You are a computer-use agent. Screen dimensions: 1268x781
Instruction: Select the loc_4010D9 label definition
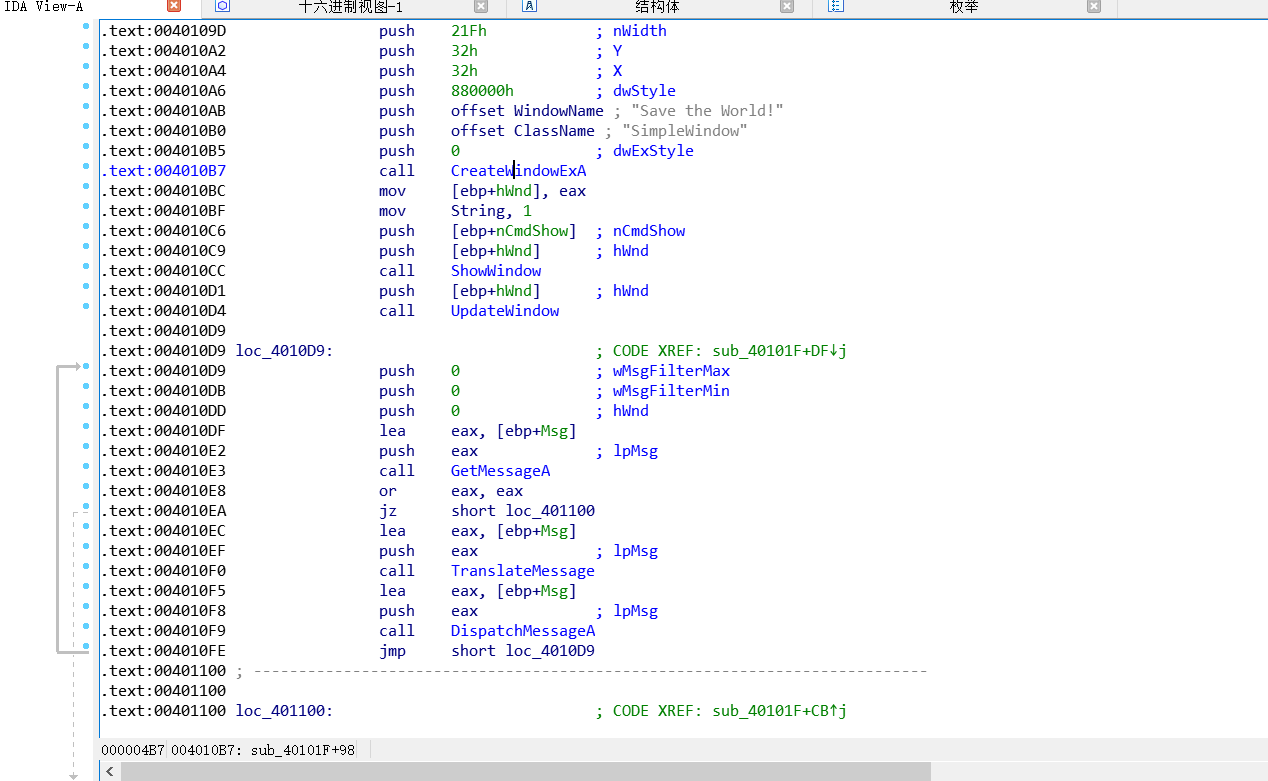(x=284, y=351)
